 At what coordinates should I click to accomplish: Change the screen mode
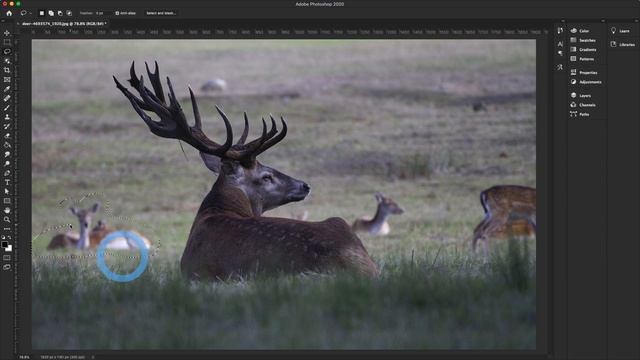click(x=7, y=267)
